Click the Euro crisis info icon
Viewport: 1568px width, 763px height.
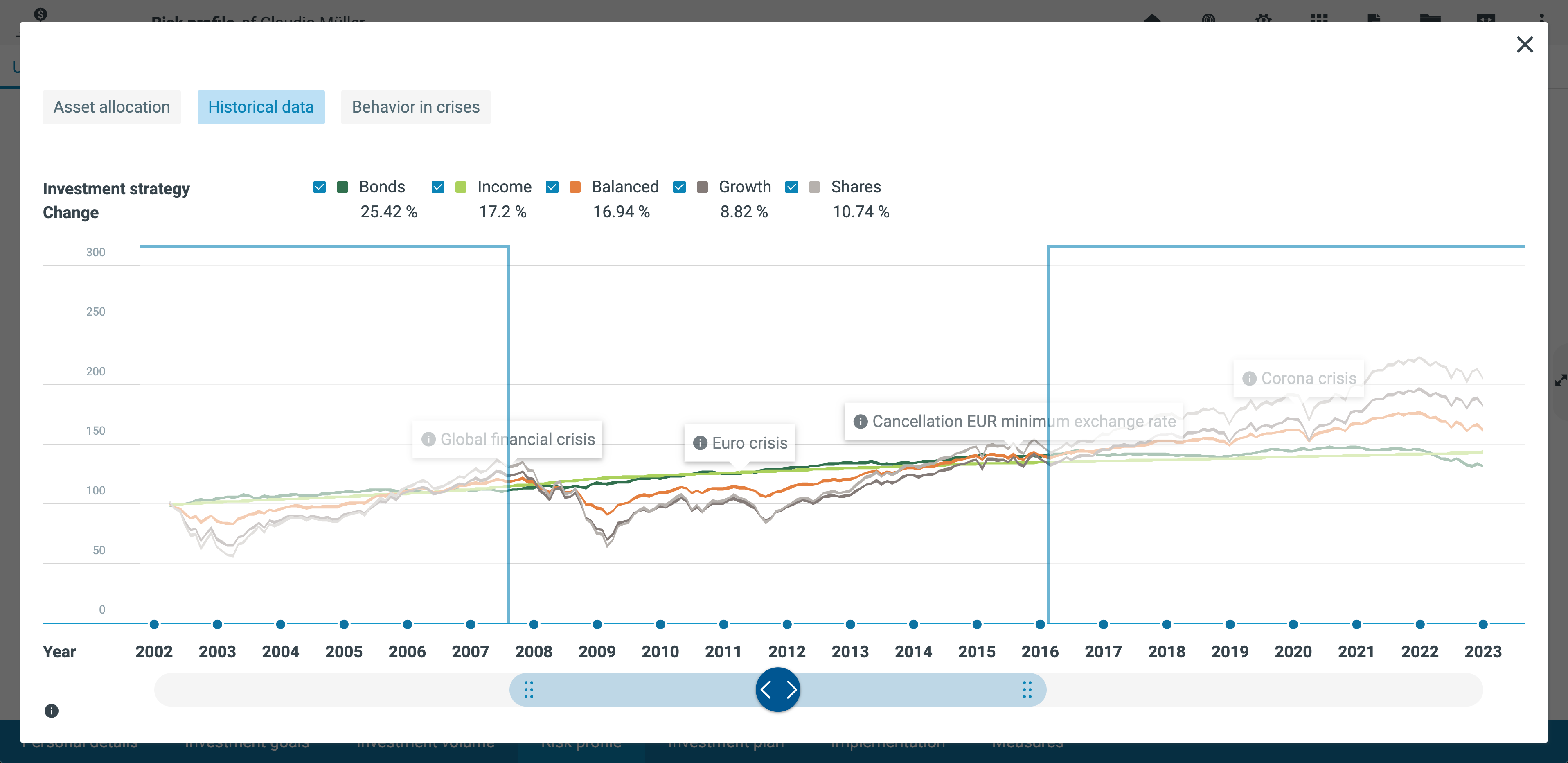(x=700, y=443)
